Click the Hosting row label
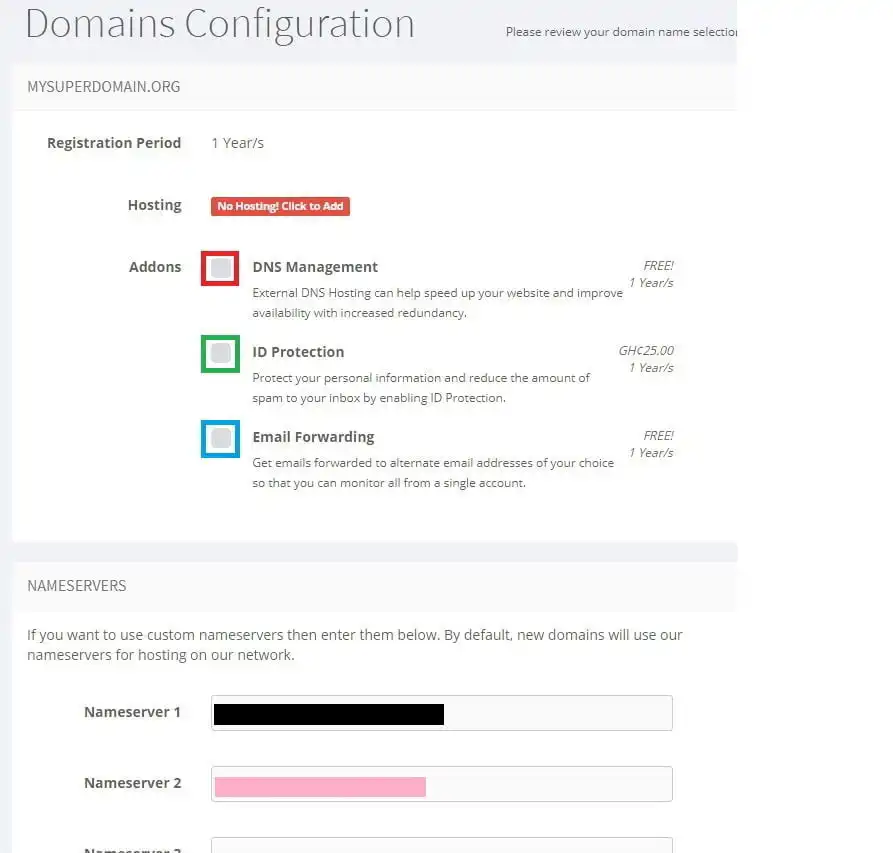 pyautogui.click(x=155, y=205)
